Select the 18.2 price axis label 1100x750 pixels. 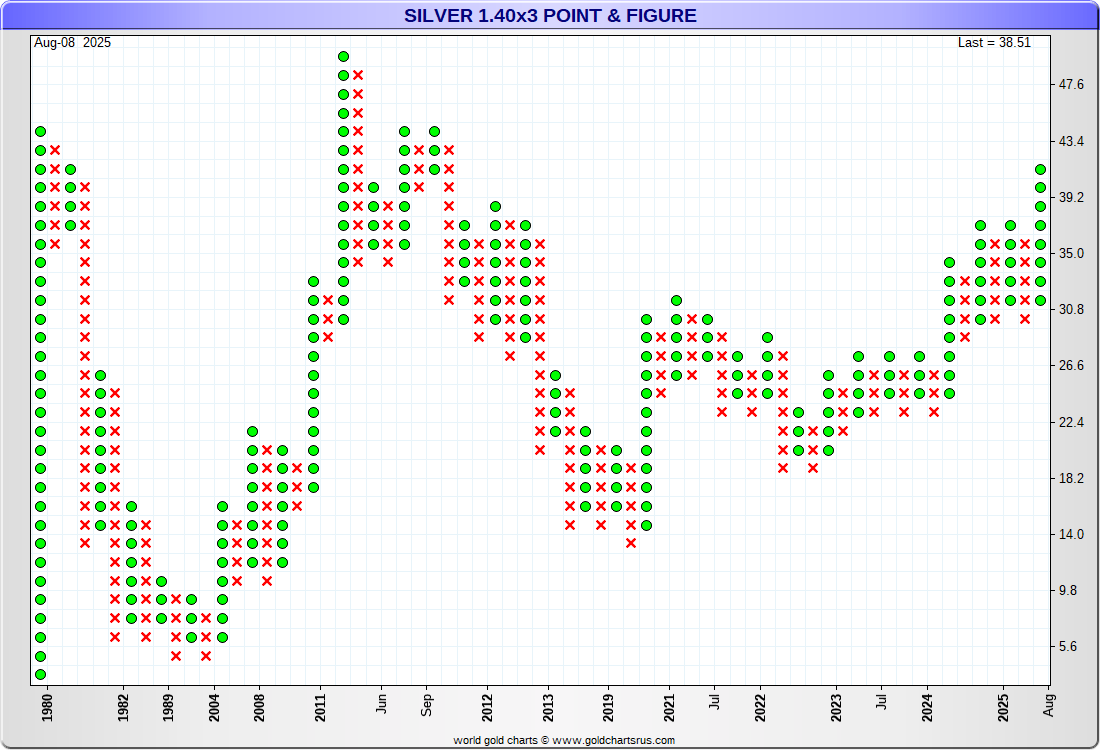tap(1071, 478)
